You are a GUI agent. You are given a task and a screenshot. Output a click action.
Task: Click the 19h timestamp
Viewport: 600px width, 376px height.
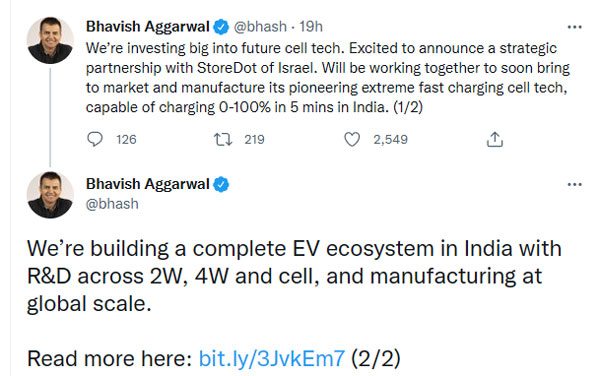(311, 27)
